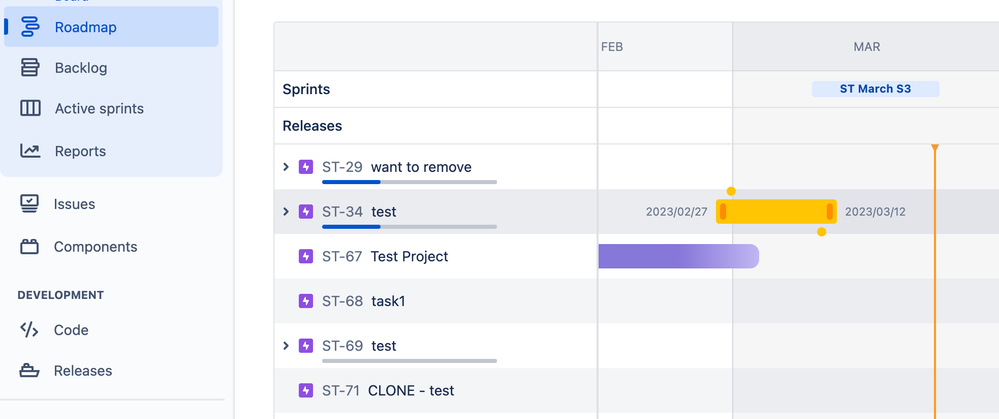Click the Active sprints board icon
Screen dimensions: 999x419
[x=30, y=108]
